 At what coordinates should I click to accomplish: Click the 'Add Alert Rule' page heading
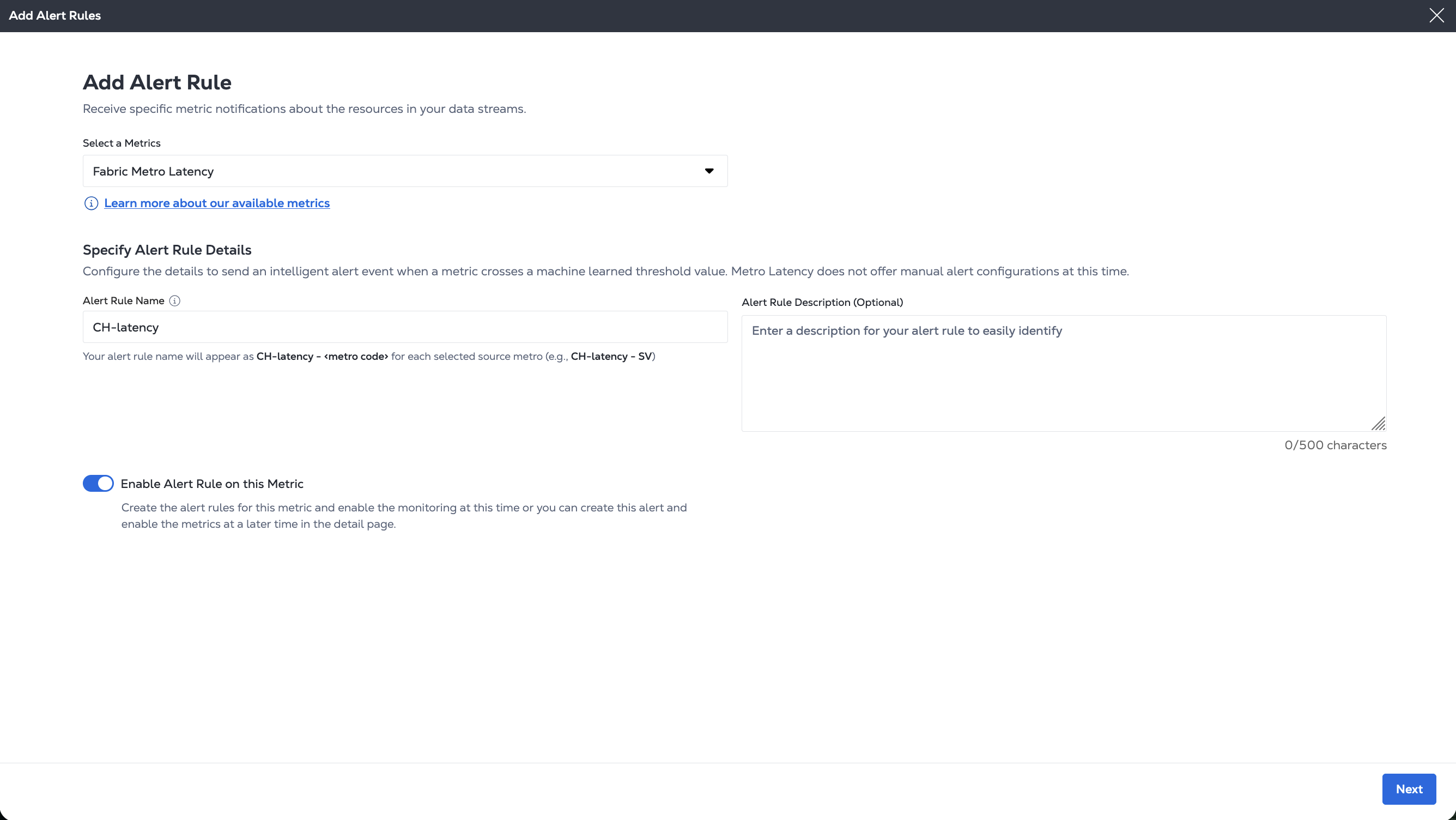[157, 82]
